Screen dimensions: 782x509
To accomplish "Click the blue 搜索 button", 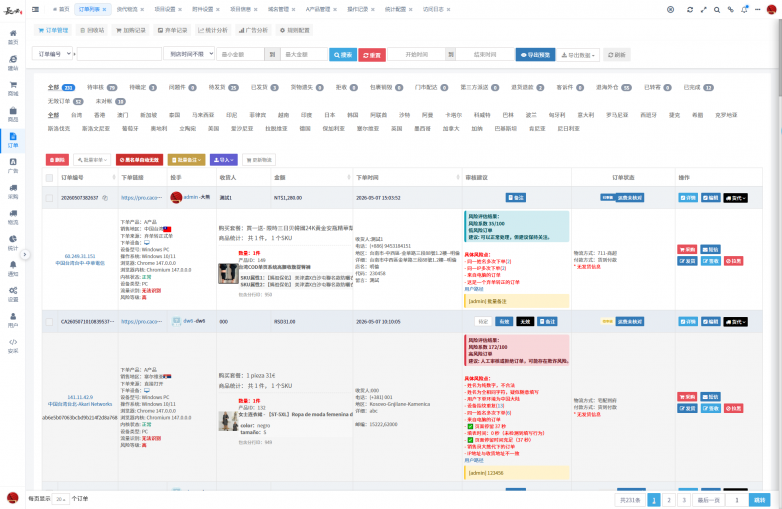I will click(343, 55).
